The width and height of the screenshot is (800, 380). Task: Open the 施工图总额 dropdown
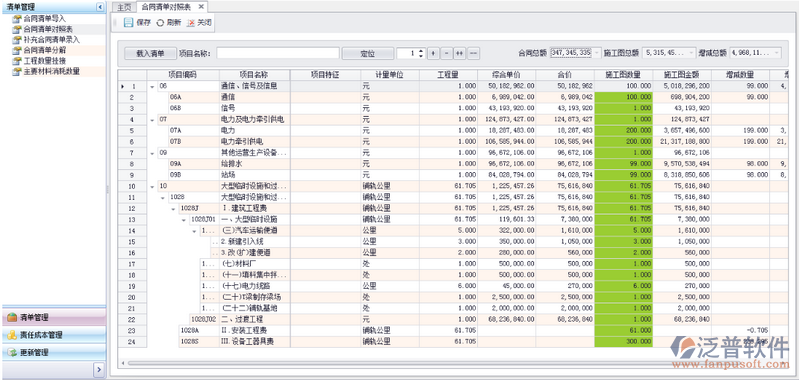[691, 53]
